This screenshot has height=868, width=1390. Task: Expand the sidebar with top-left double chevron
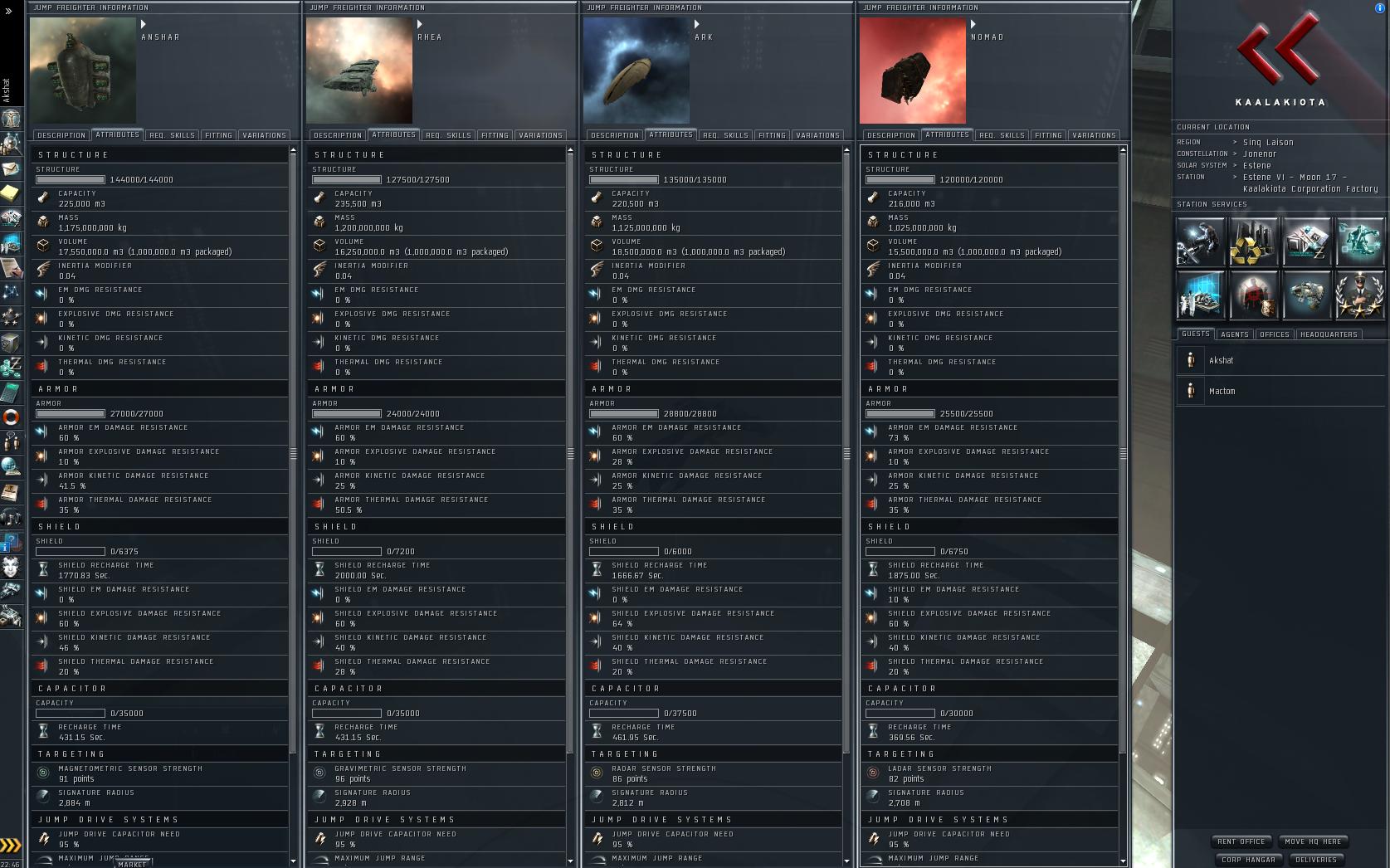click(9, 12)
